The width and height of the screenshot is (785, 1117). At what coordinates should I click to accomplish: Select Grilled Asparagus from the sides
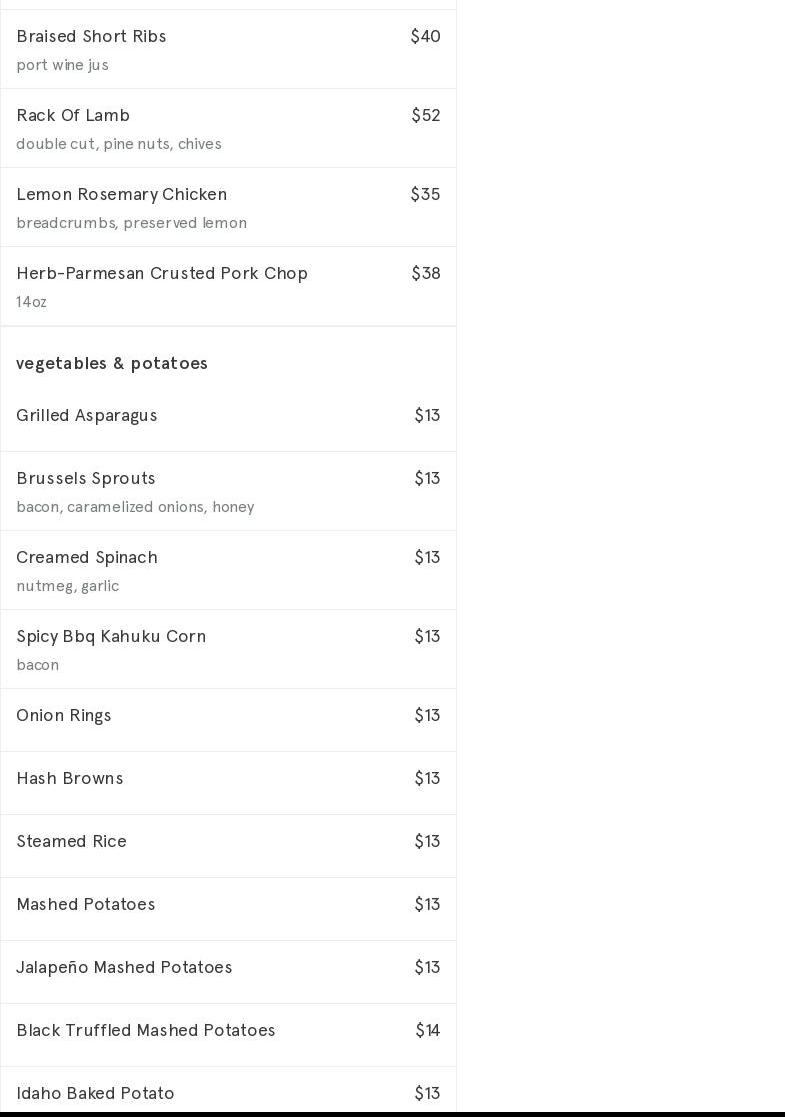click(87, 415)
